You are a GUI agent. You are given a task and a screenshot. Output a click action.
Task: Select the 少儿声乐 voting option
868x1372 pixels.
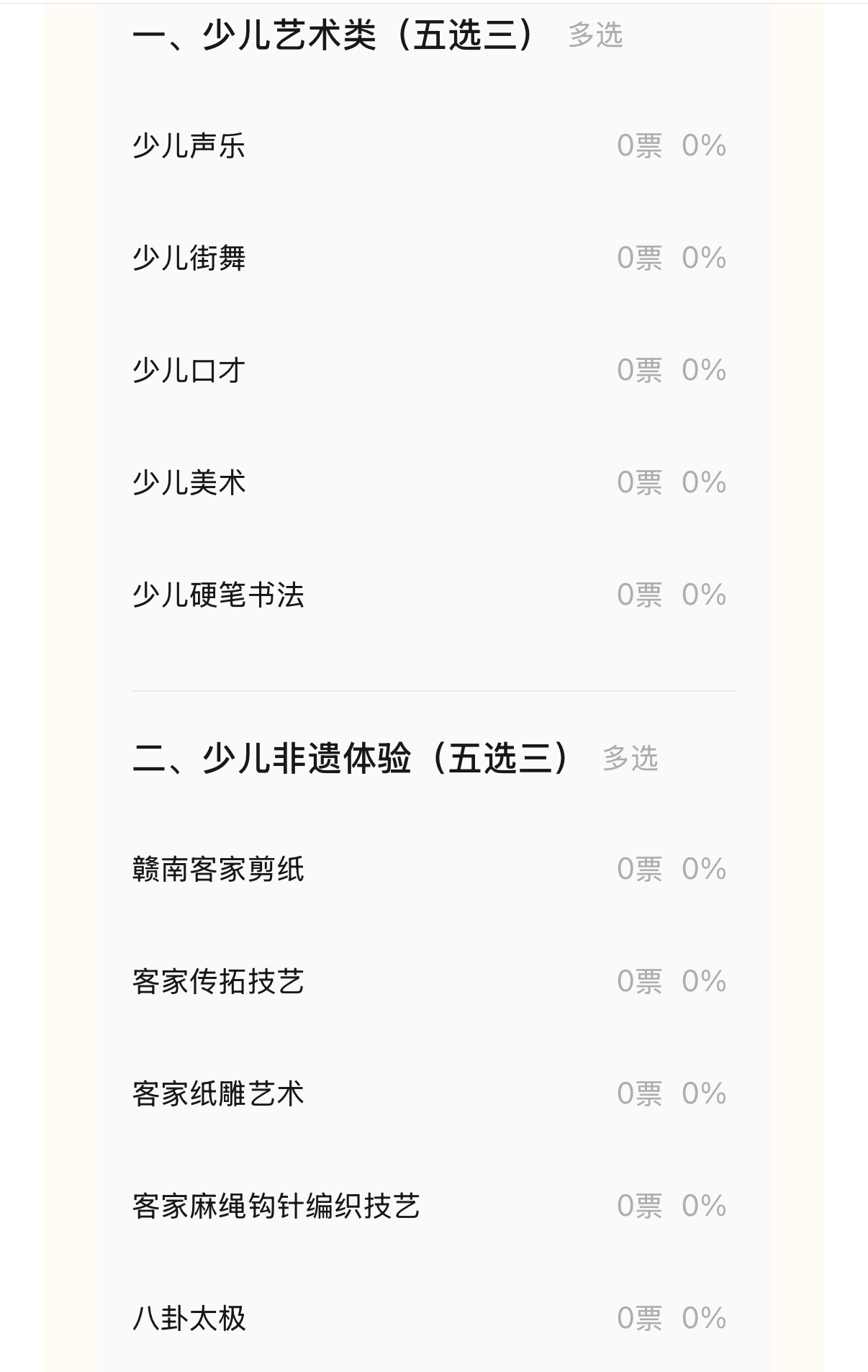pos(434,146)
